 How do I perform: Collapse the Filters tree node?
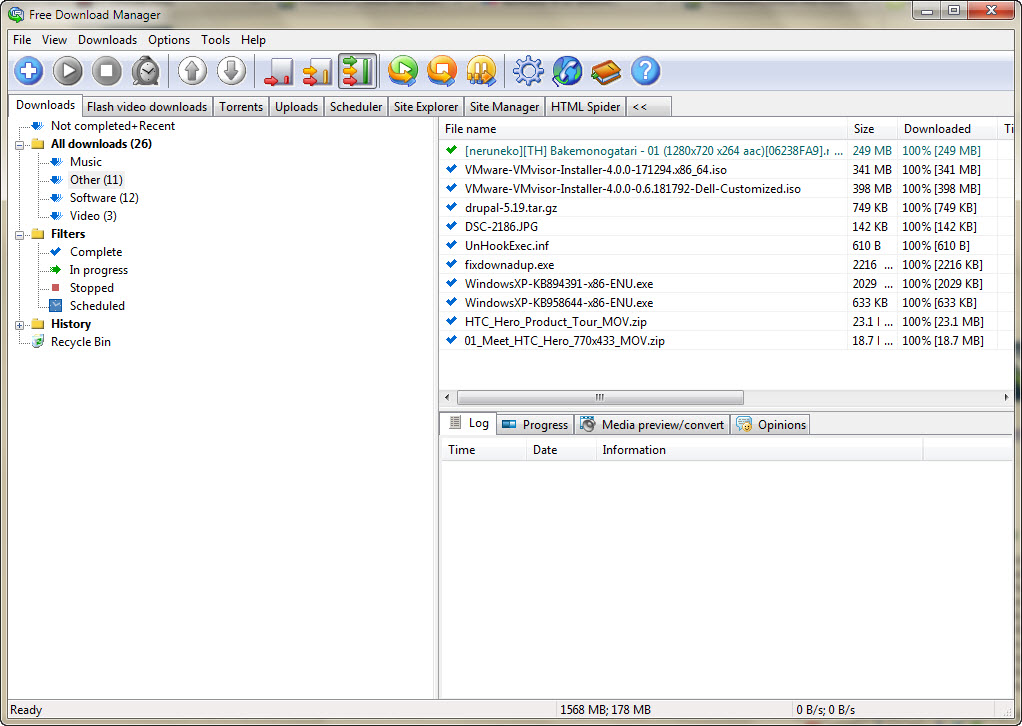click(x=20, y=235)
